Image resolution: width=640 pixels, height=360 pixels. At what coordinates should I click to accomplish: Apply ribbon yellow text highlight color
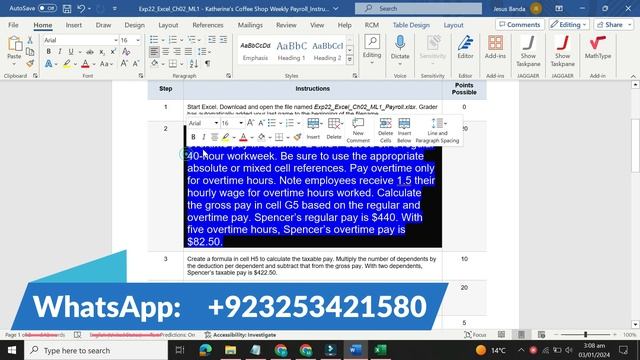[67, 64]
